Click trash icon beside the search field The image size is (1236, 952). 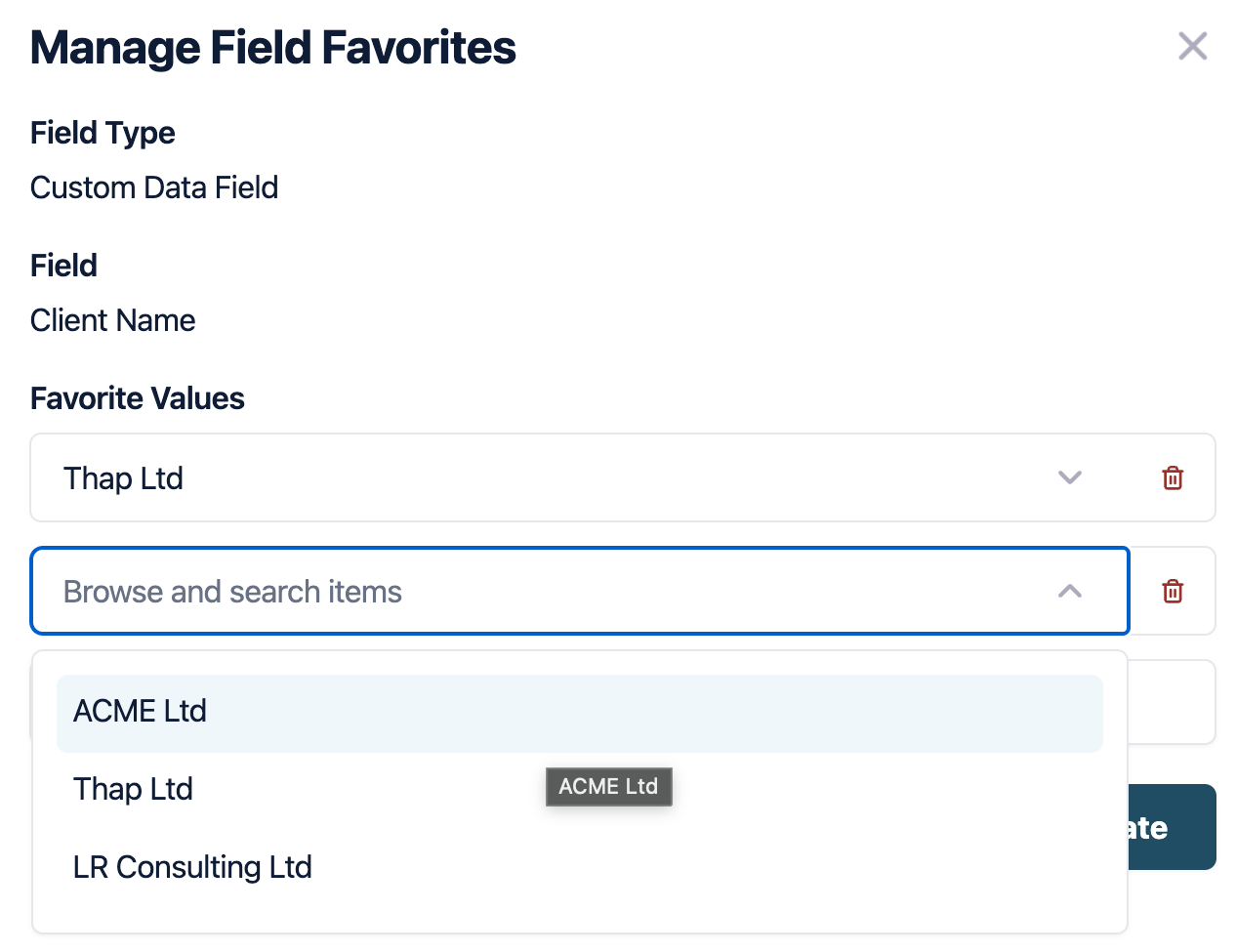click(x=1173, y=591)
